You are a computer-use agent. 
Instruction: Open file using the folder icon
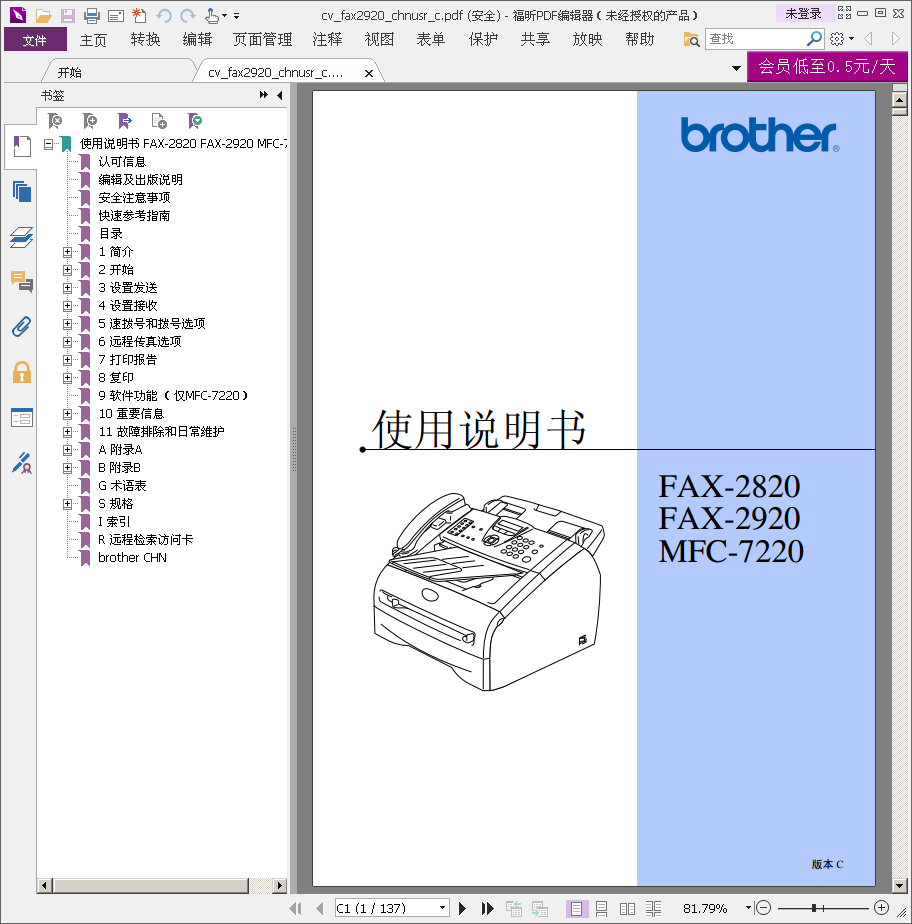[x=43, y=16]
